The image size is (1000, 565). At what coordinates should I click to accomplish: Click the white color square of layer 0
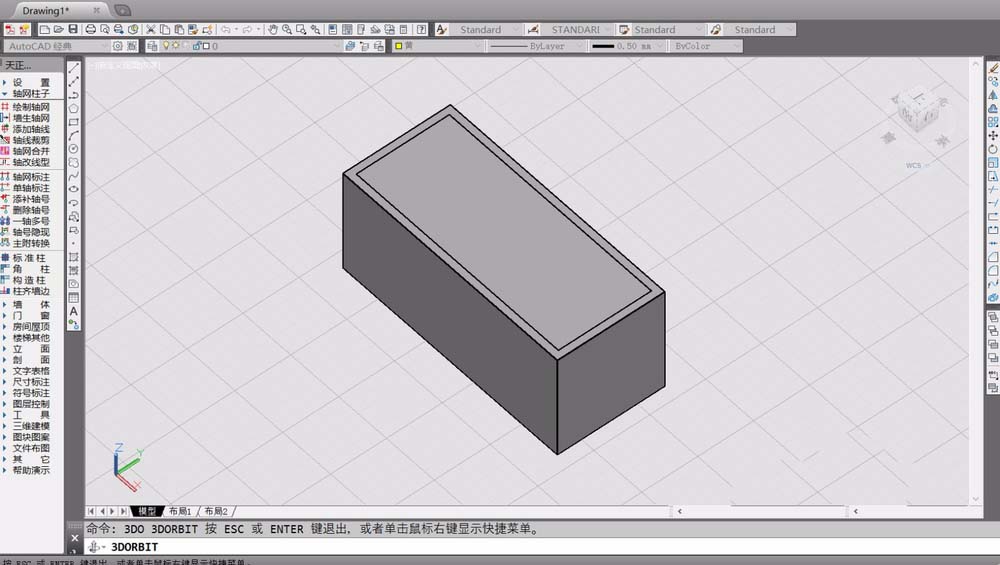[x=206, y=46]
